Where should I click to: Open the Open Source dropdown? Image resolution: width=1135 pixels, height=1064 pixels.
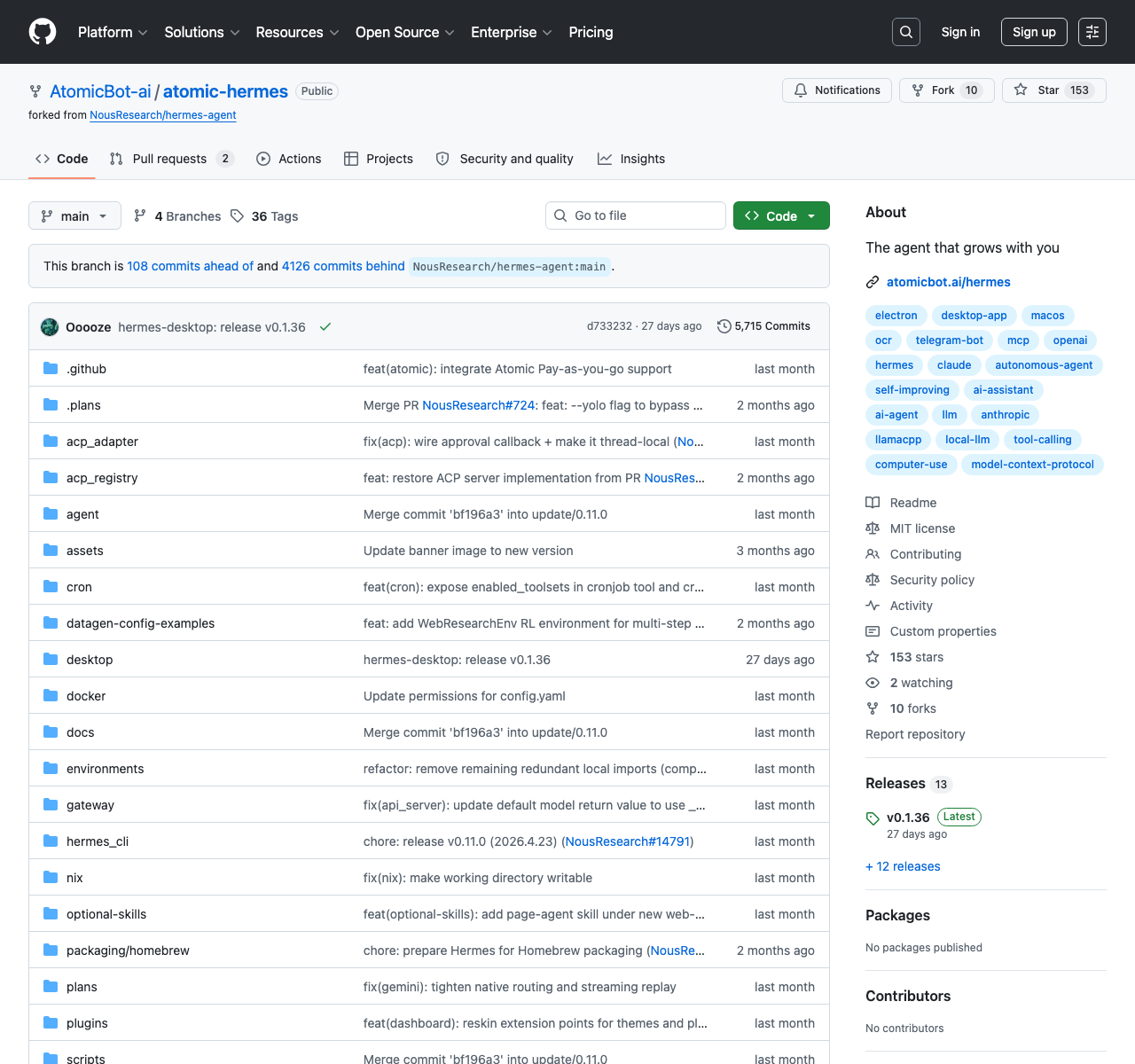(405, 32)
